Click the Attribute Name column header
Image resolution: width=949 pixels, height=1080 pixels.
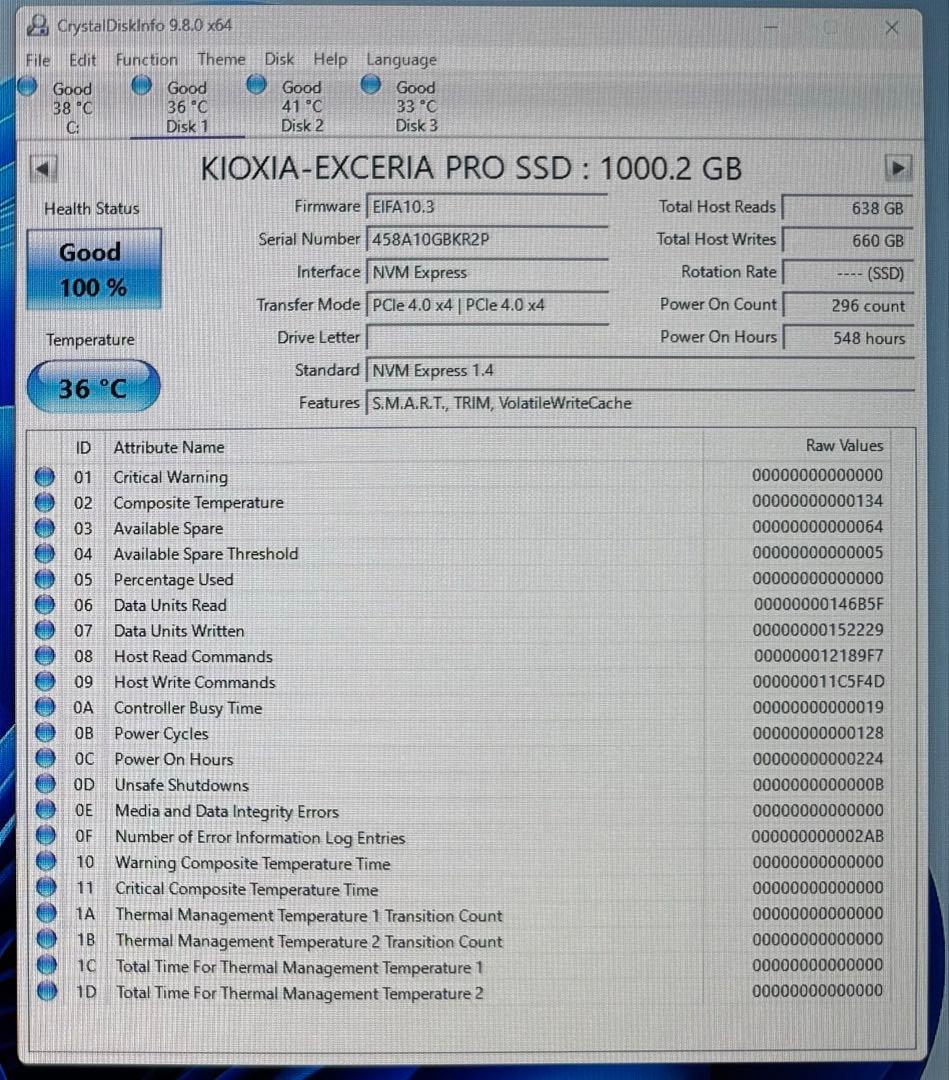(169, 448)
